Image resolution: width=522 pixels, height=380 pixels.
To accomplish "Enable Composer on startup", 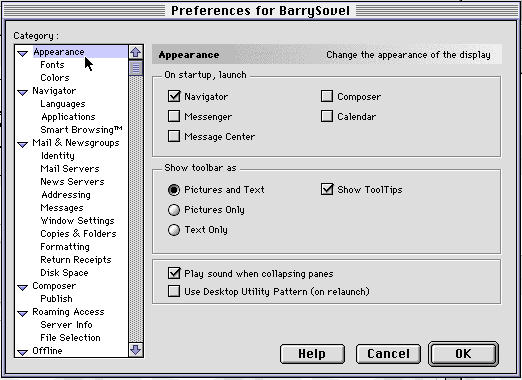I will [327, 96].
